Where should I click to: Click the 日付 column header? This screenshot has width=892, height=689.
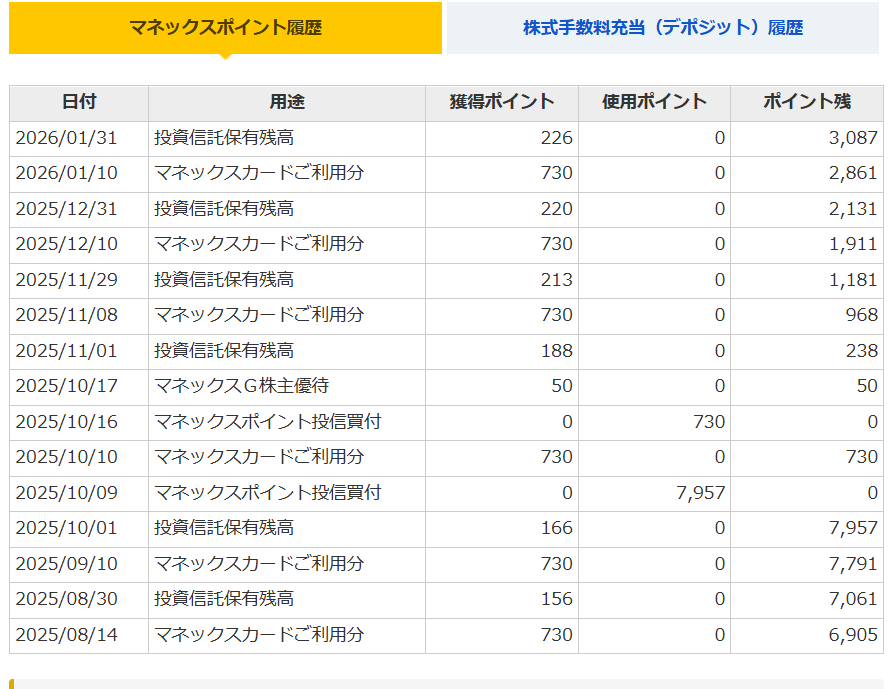79,102
